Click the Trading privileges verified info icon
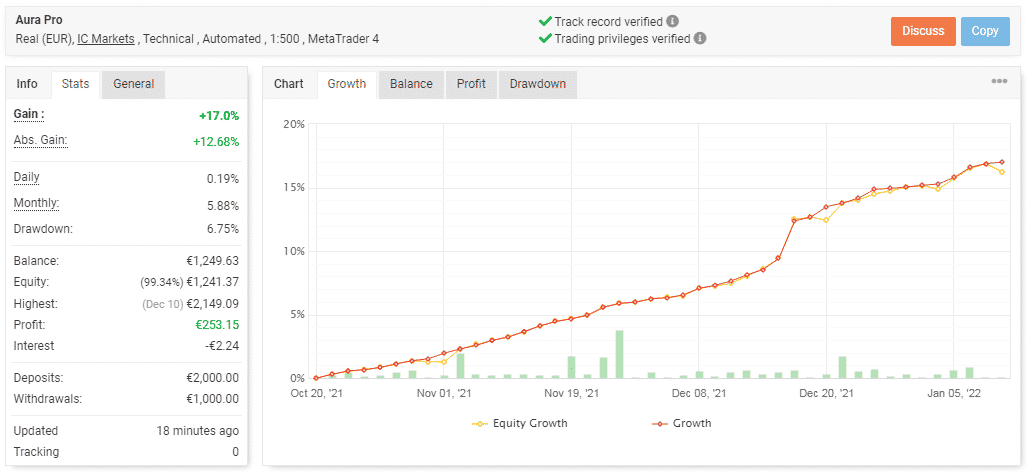The height and width of the screenshot is (472, 1027). [x=700, y=39]
